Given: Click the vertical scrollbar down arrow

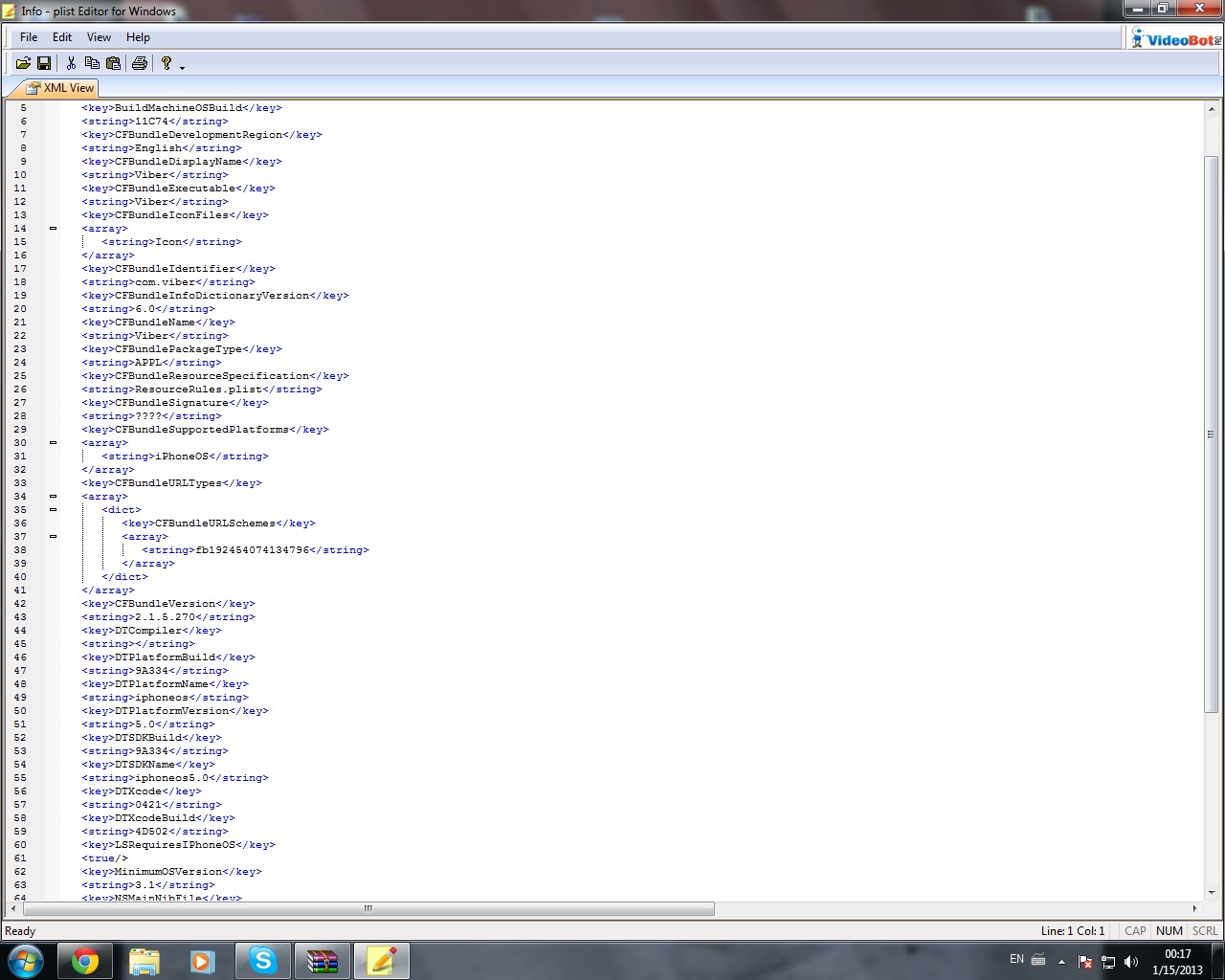Looking at the screenshot, I should (1211, 892).
